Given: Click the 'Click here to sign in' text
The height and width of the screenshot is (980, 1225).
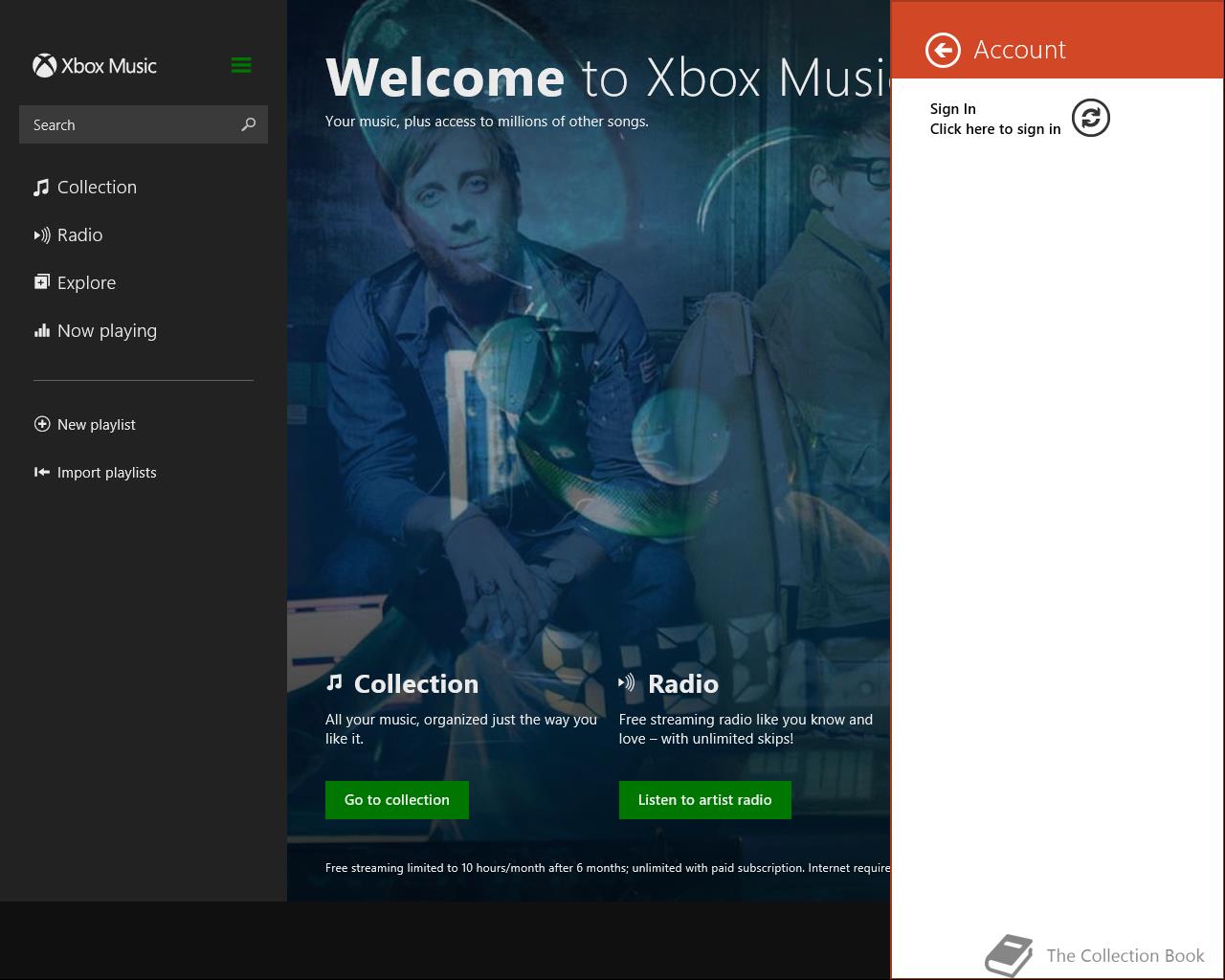Looking at the screenshot, I should (995, 129).
